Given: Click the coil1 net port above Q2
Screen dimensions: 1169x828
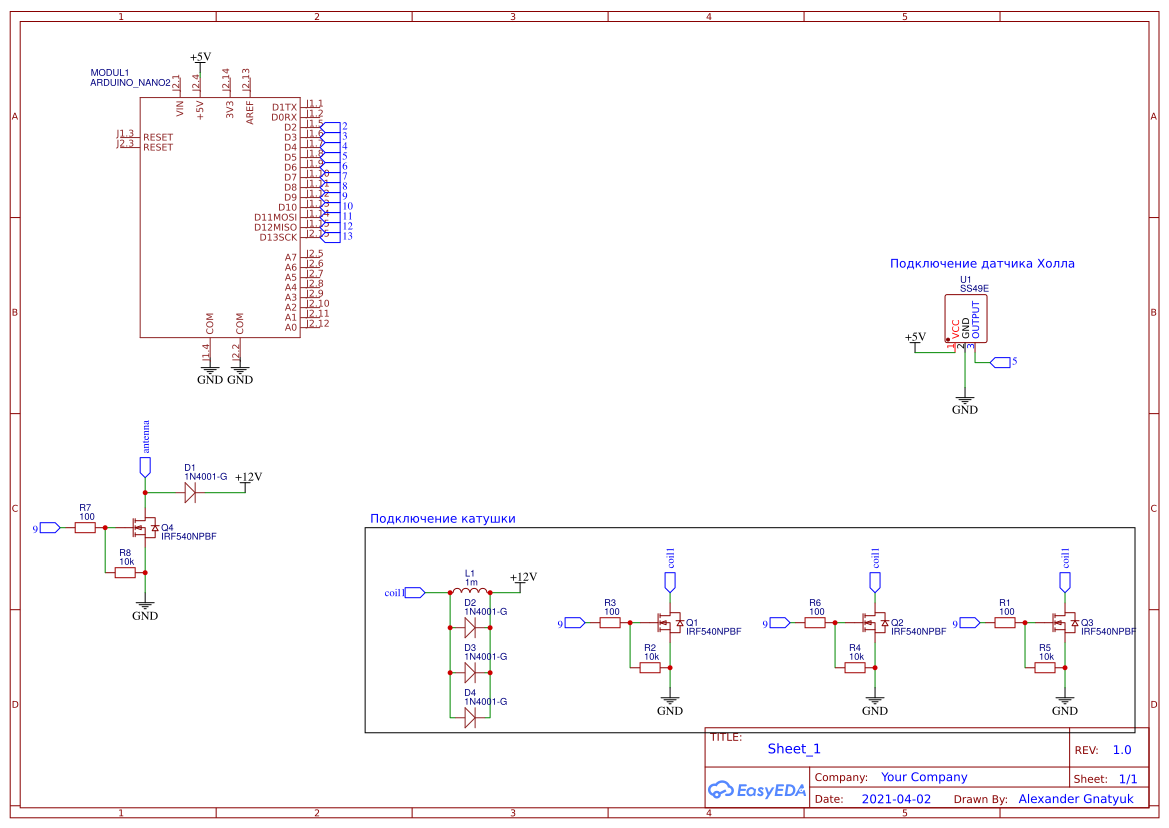Looking at the screenshot, I should (x=875, y=582).
